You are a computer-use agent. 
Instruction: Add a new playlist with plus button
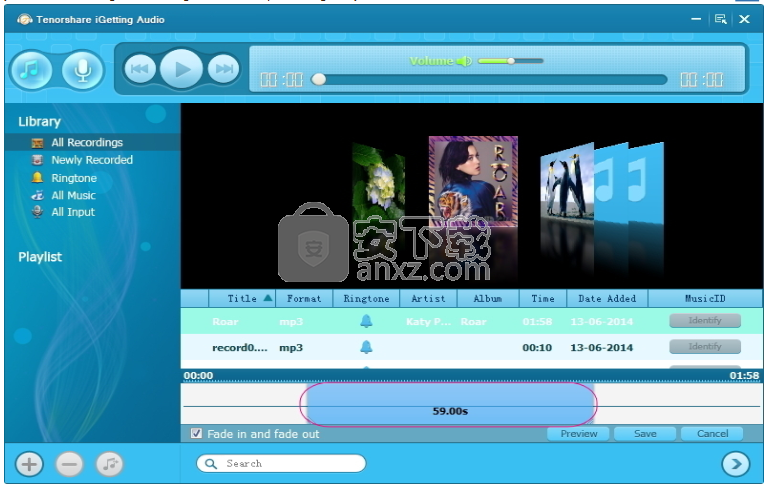pos(29,464)
